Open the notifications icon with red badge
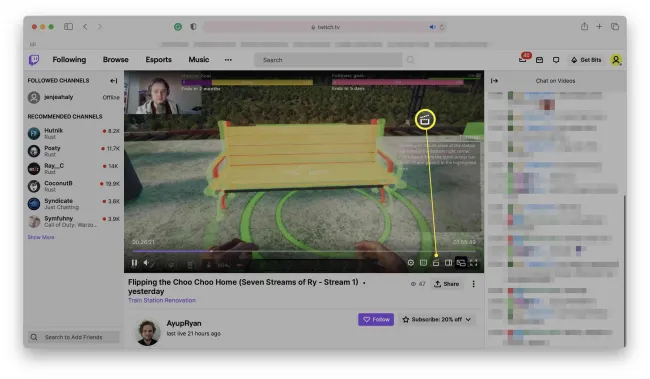 tap(523, 60)
